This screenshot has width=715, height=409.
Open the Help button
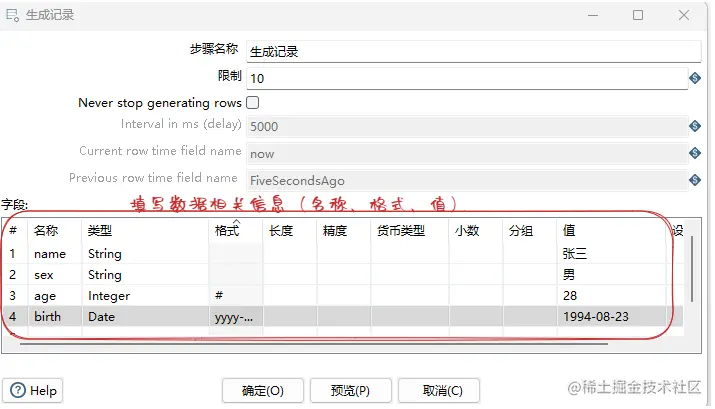click(x=33, y=391)
